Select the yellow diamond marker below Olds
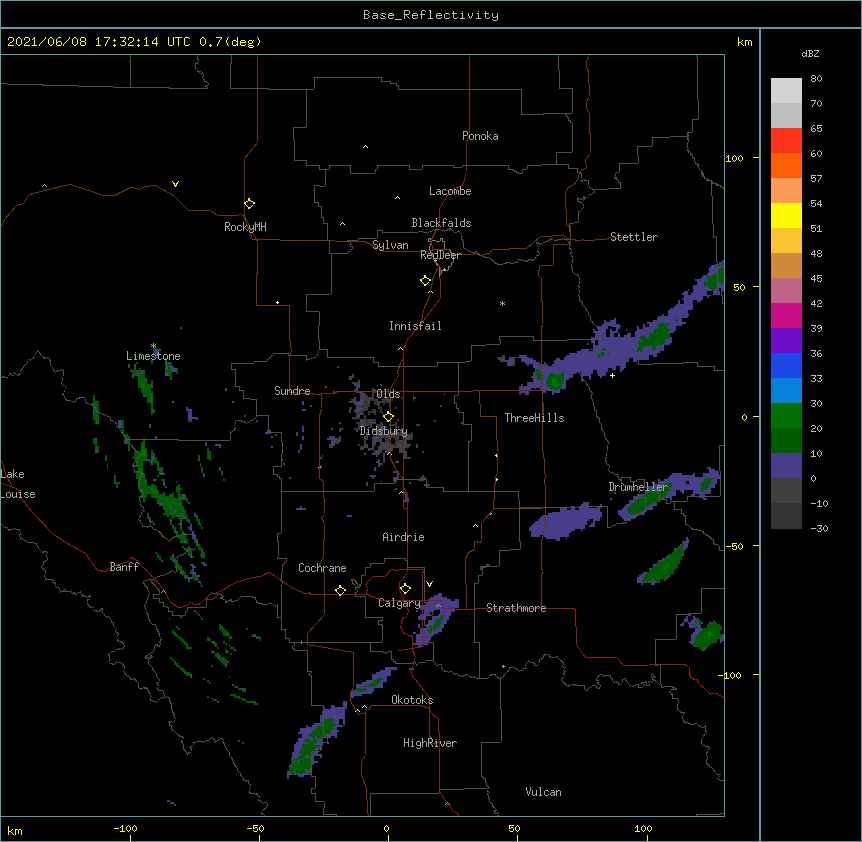The height and width of the screenshot is (842, 862). point(388,417)
